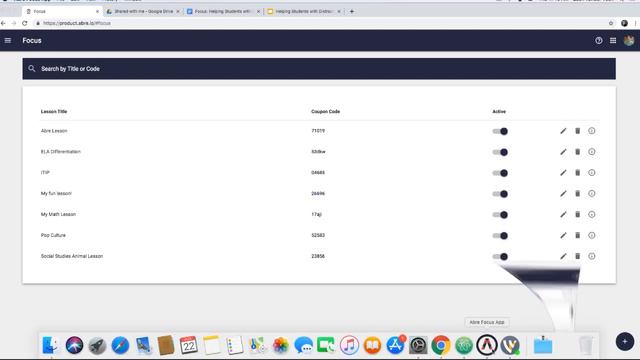
Task: Delete the Abre Lesson row
Action: 578,131
